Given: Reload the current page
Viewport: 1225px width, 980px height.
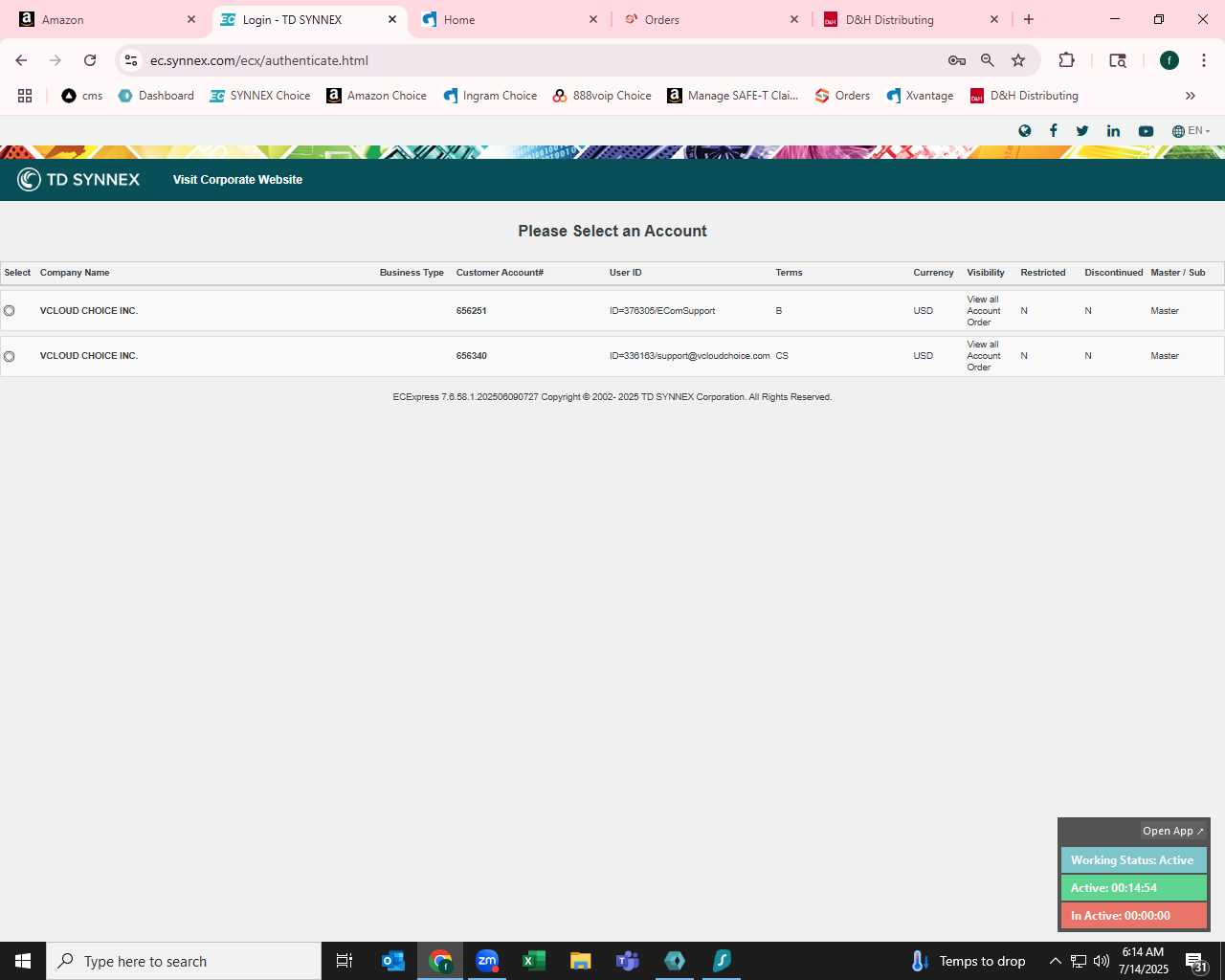Looking at the screenshot, I should (90, 60).
